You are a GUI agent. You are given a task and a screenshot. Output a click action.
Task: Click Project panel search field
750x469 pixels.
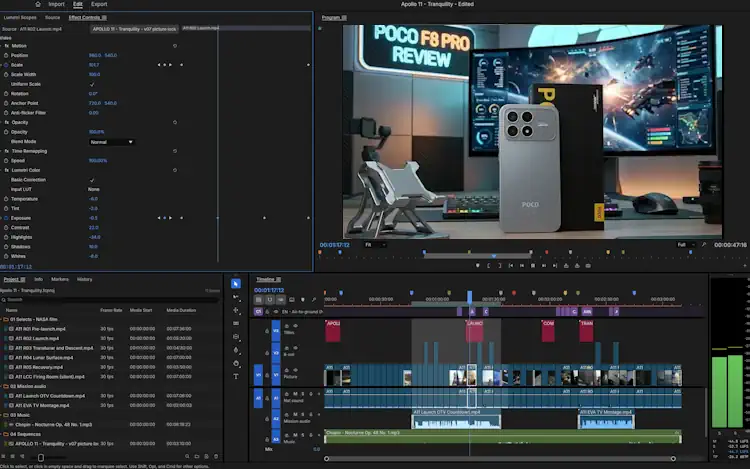coord(110,300)
